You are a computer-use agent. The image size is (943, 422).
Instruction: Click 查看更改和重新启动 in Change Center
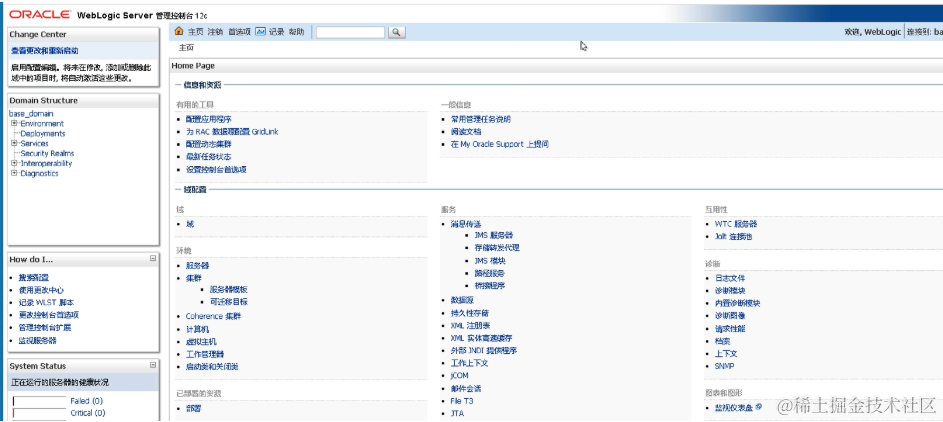click(45, 51)
